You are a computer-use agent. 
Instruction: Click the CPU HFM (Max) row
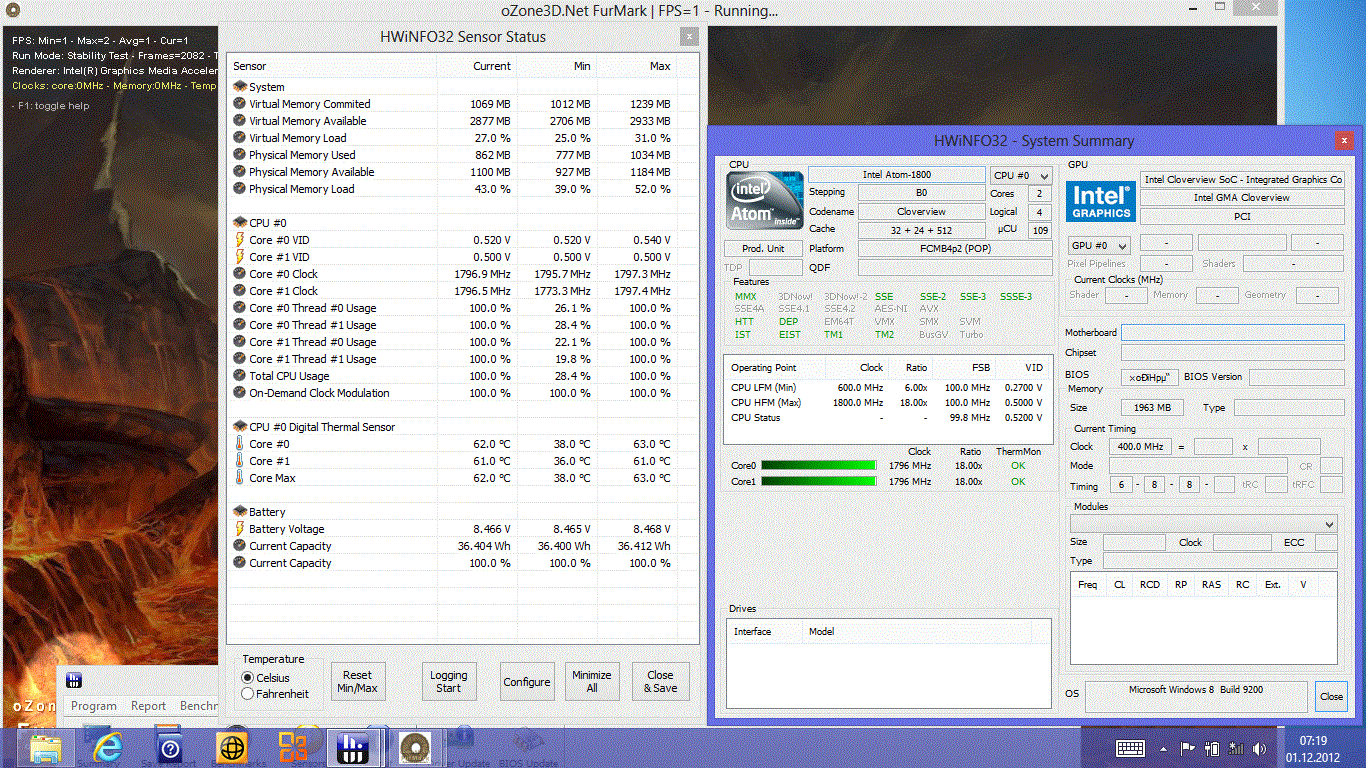coord(887,403)
